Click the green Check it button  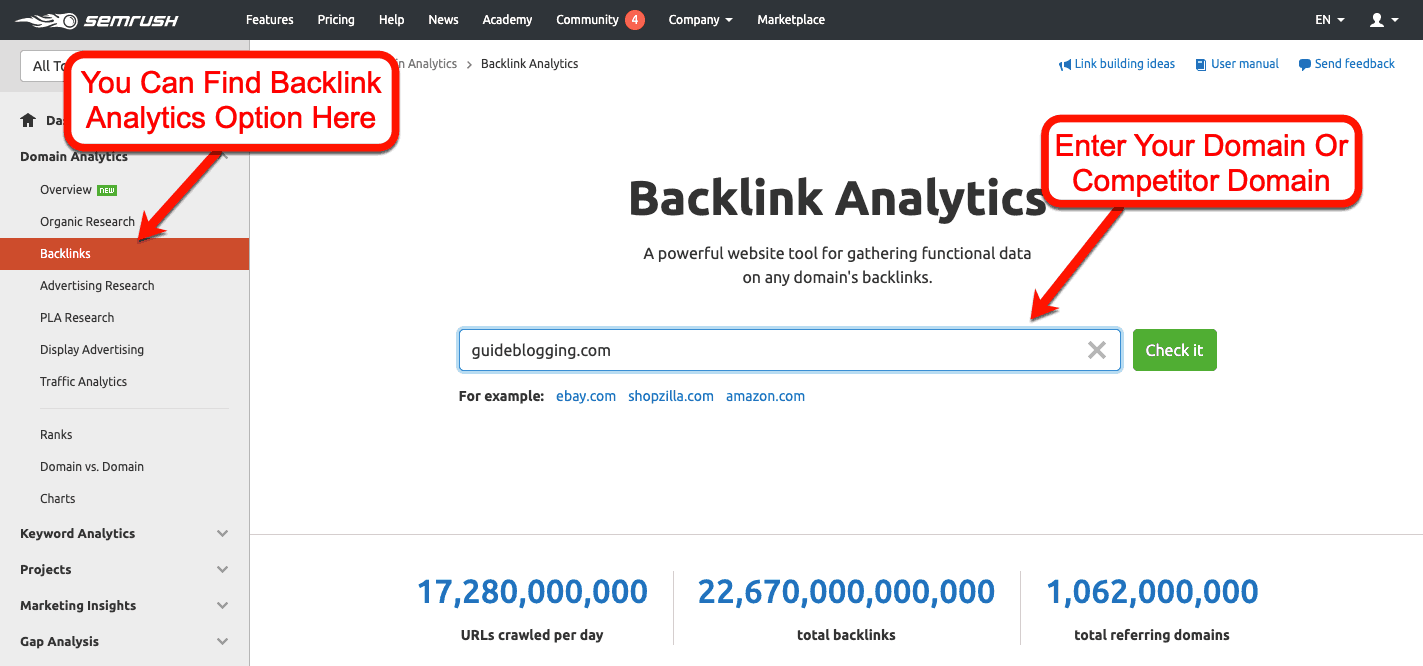1174,350
